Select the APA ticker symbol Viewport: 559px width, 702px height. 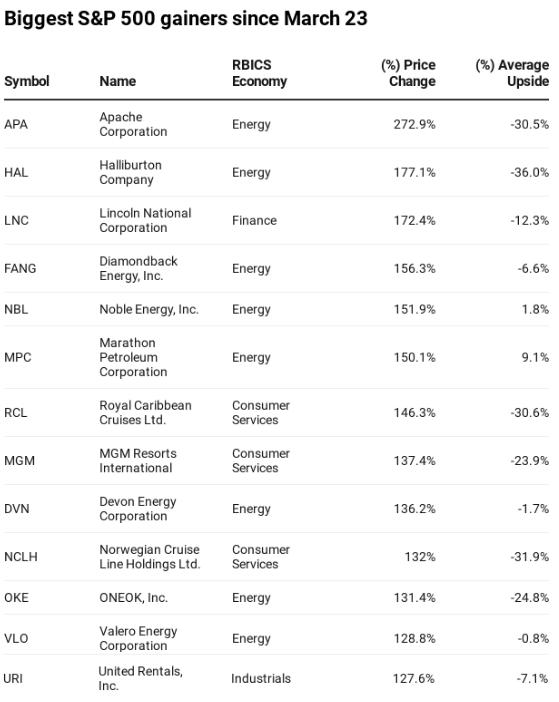[x=16, y=124]
